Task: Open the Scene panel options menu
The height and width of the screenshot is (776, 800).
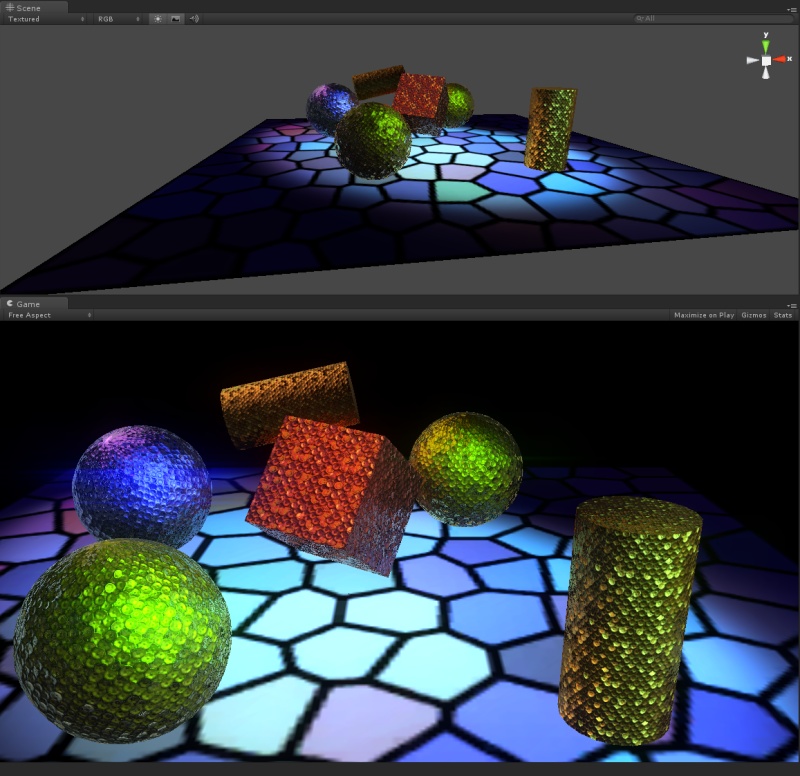Action: click(x=793, y=7)
